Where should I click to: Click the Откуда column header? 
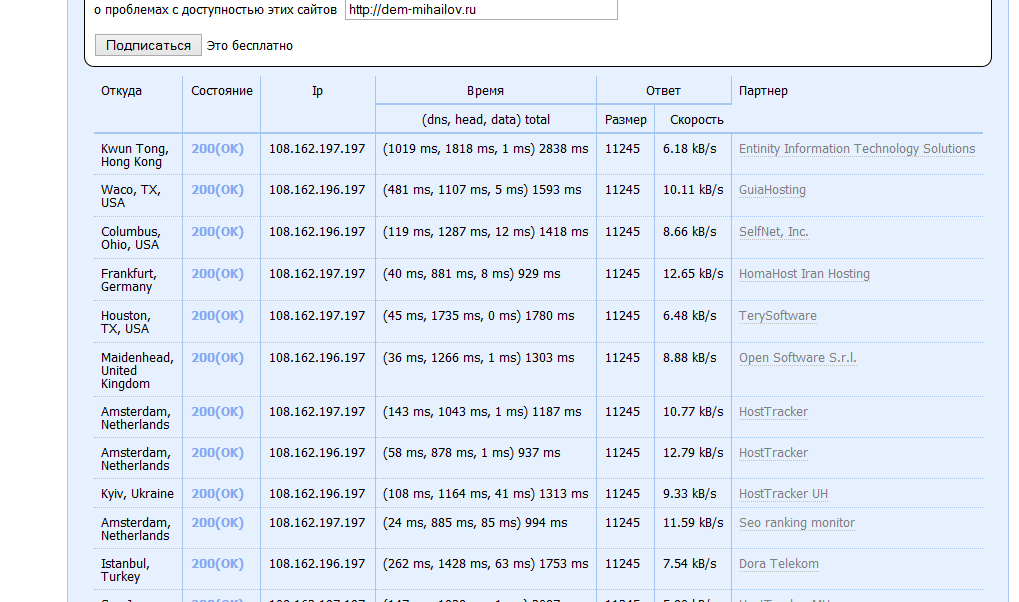pyautogui.click(x=121, y=91)
